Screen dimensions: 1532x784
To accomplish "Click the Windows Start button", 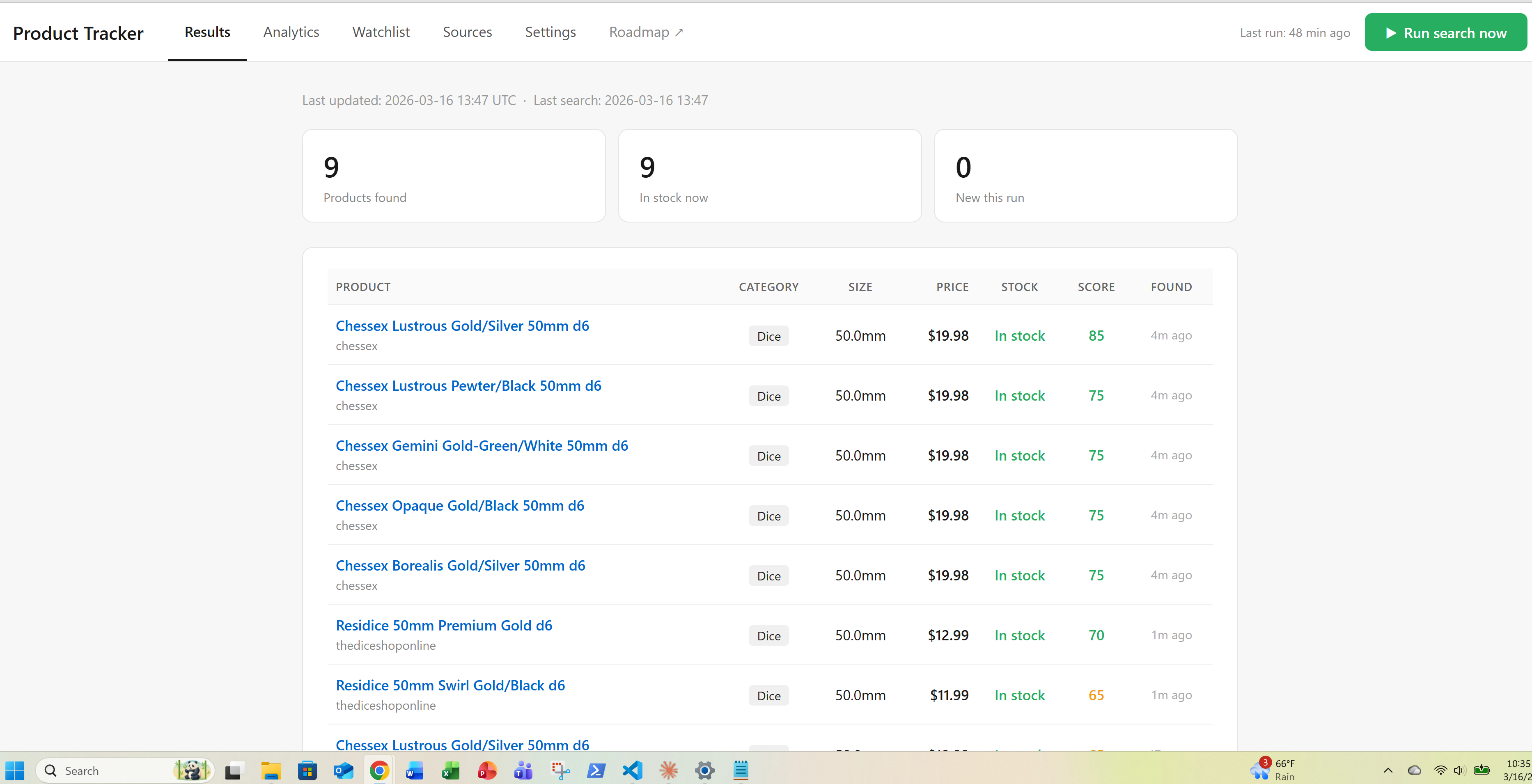I will point(15,771).
